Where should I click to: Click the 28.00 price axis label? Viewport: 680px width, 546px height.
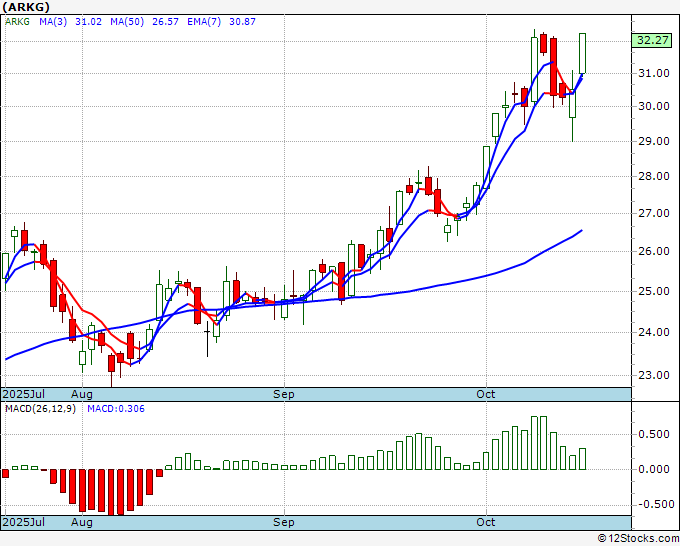[654, 176]
